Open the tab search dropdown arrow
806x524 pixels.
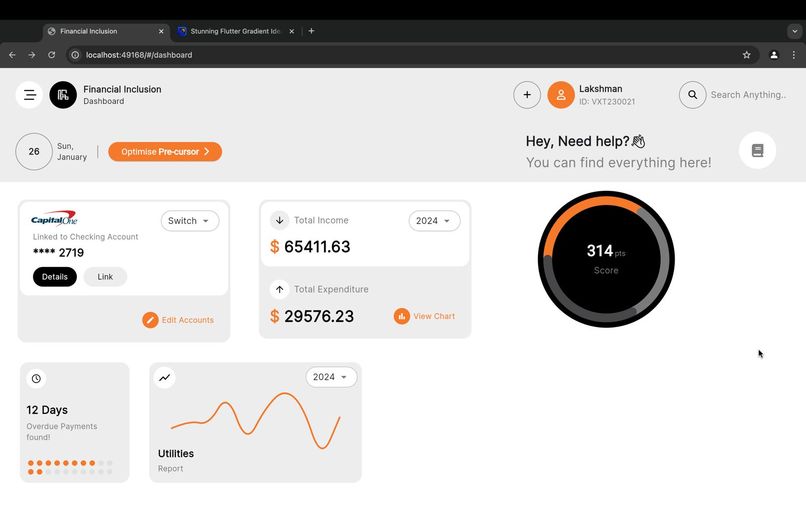795,31
